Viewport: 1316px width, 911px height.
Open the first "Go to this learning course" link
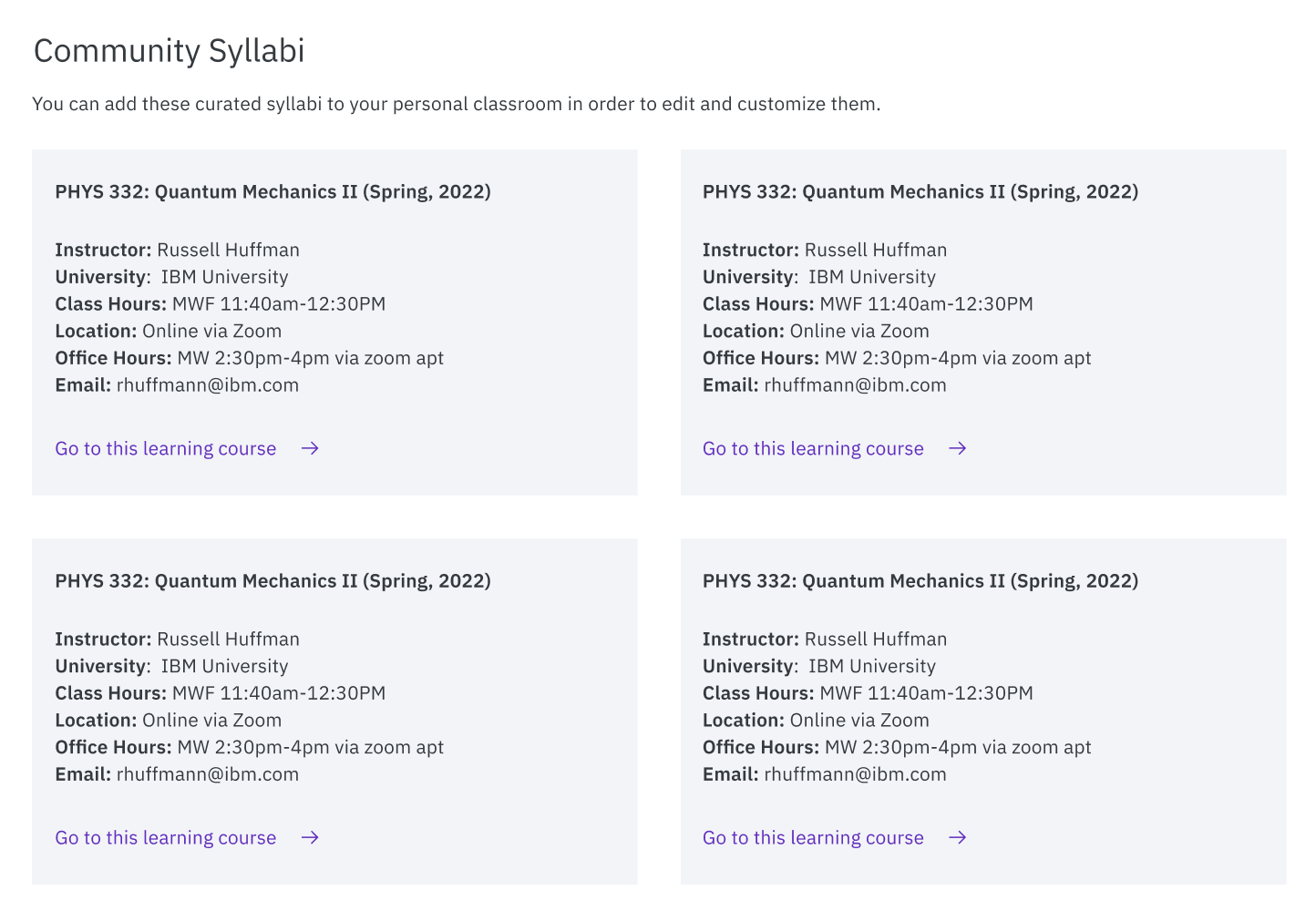166,448
